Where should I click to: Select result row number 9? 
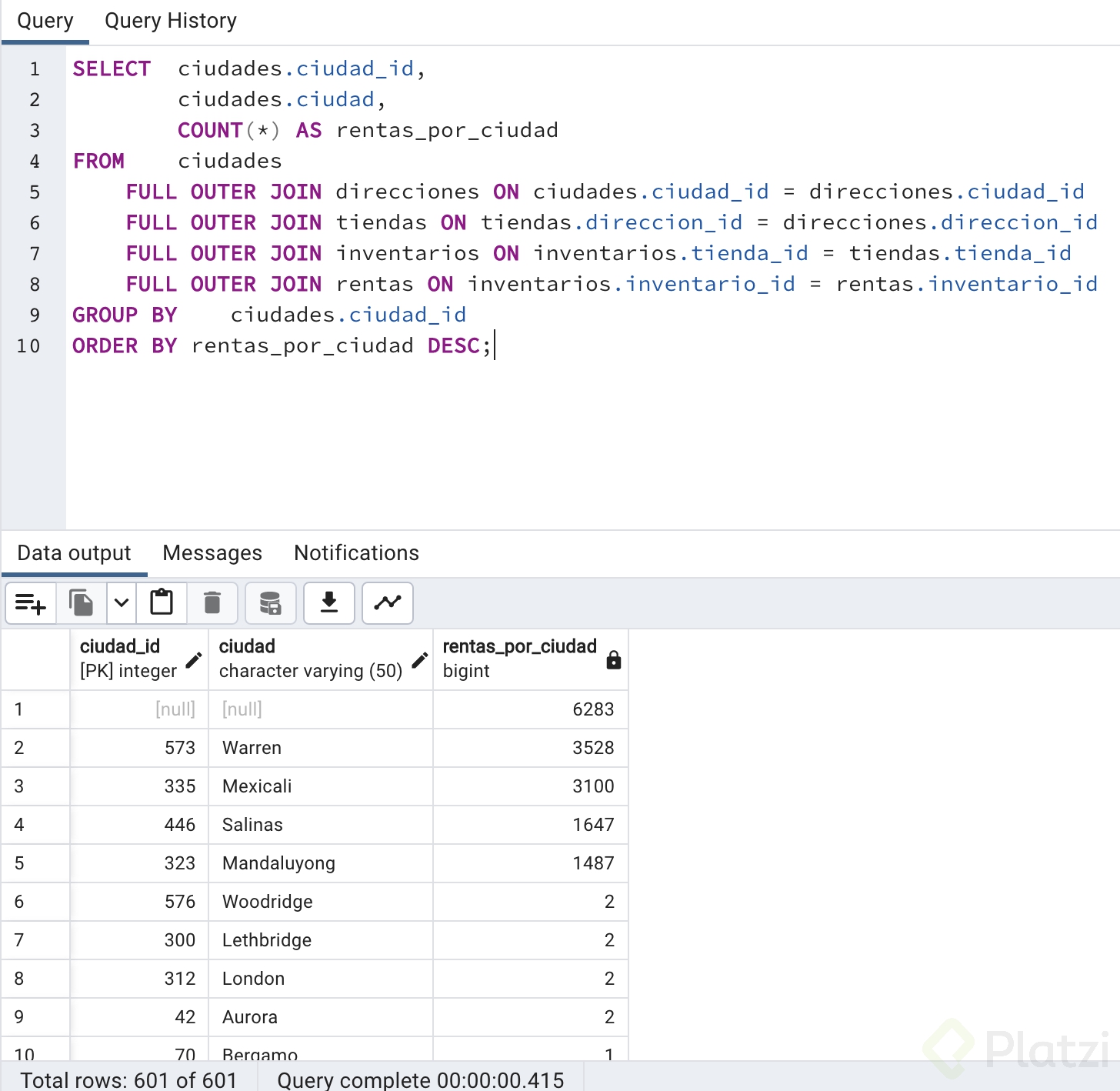point(35,1017)
